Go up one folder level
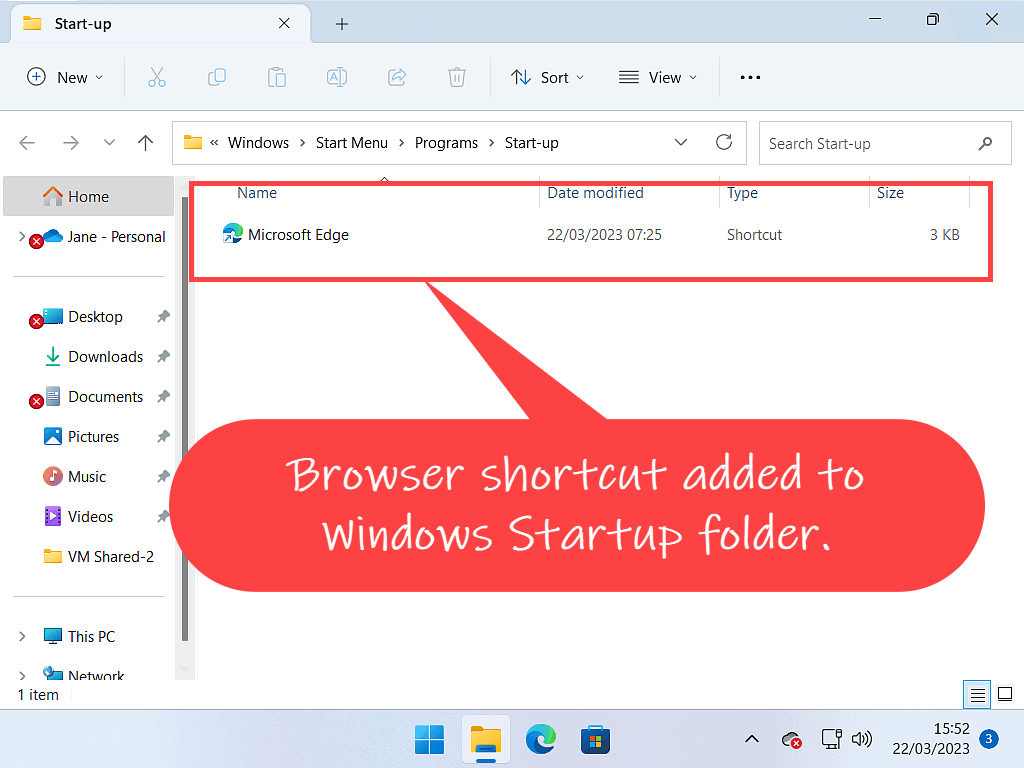 tap(145, 143)
